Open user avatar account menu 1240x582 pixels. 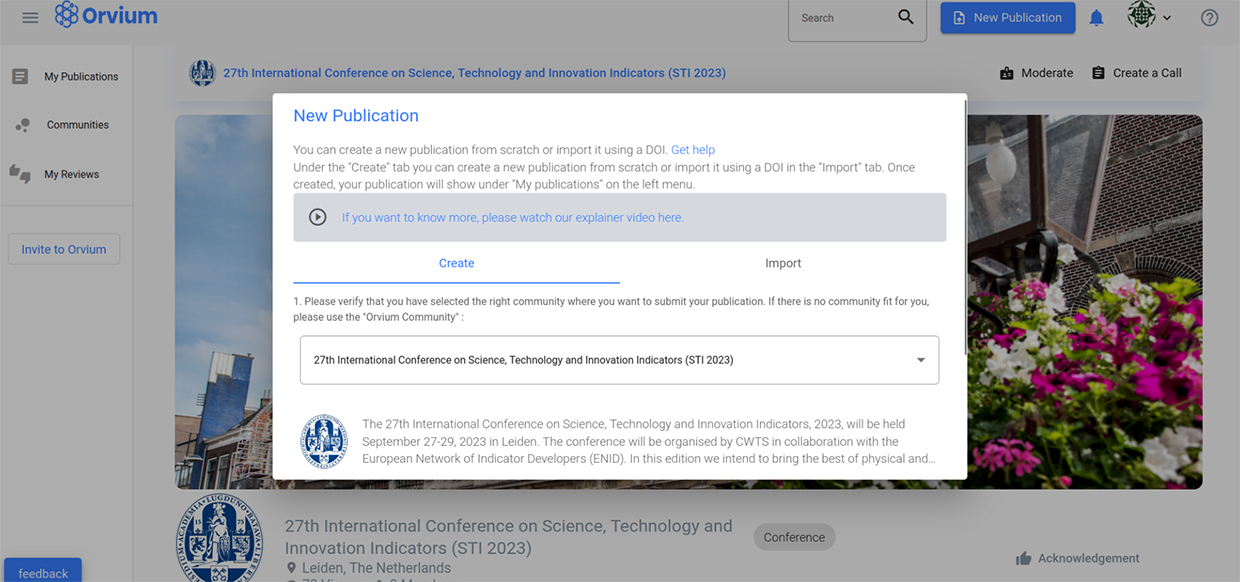click(x=1141, y=15)
